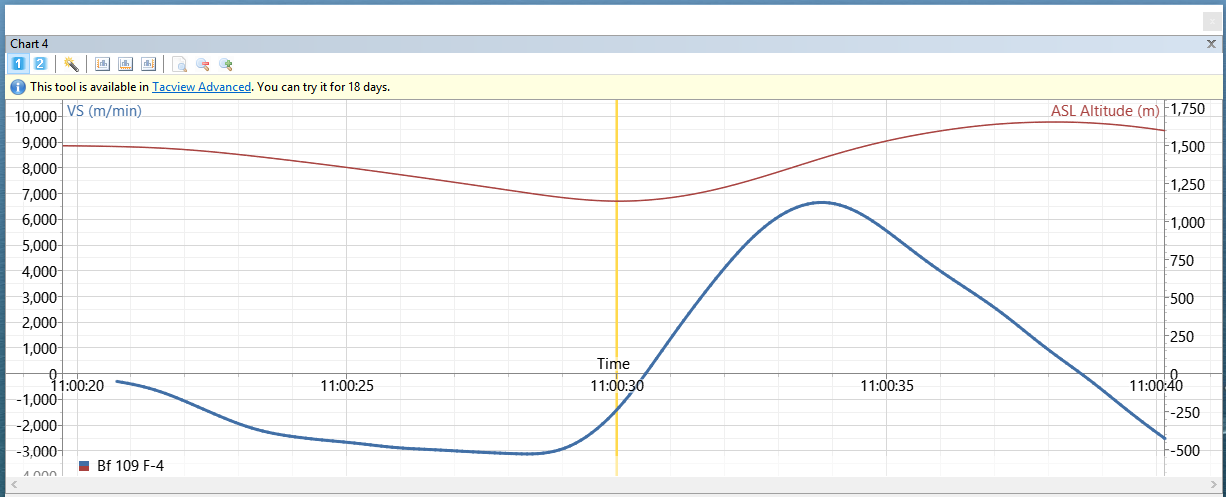
Task: Click the ASL Altitude (m) axis label
Action: click(x=1105, y=111)
